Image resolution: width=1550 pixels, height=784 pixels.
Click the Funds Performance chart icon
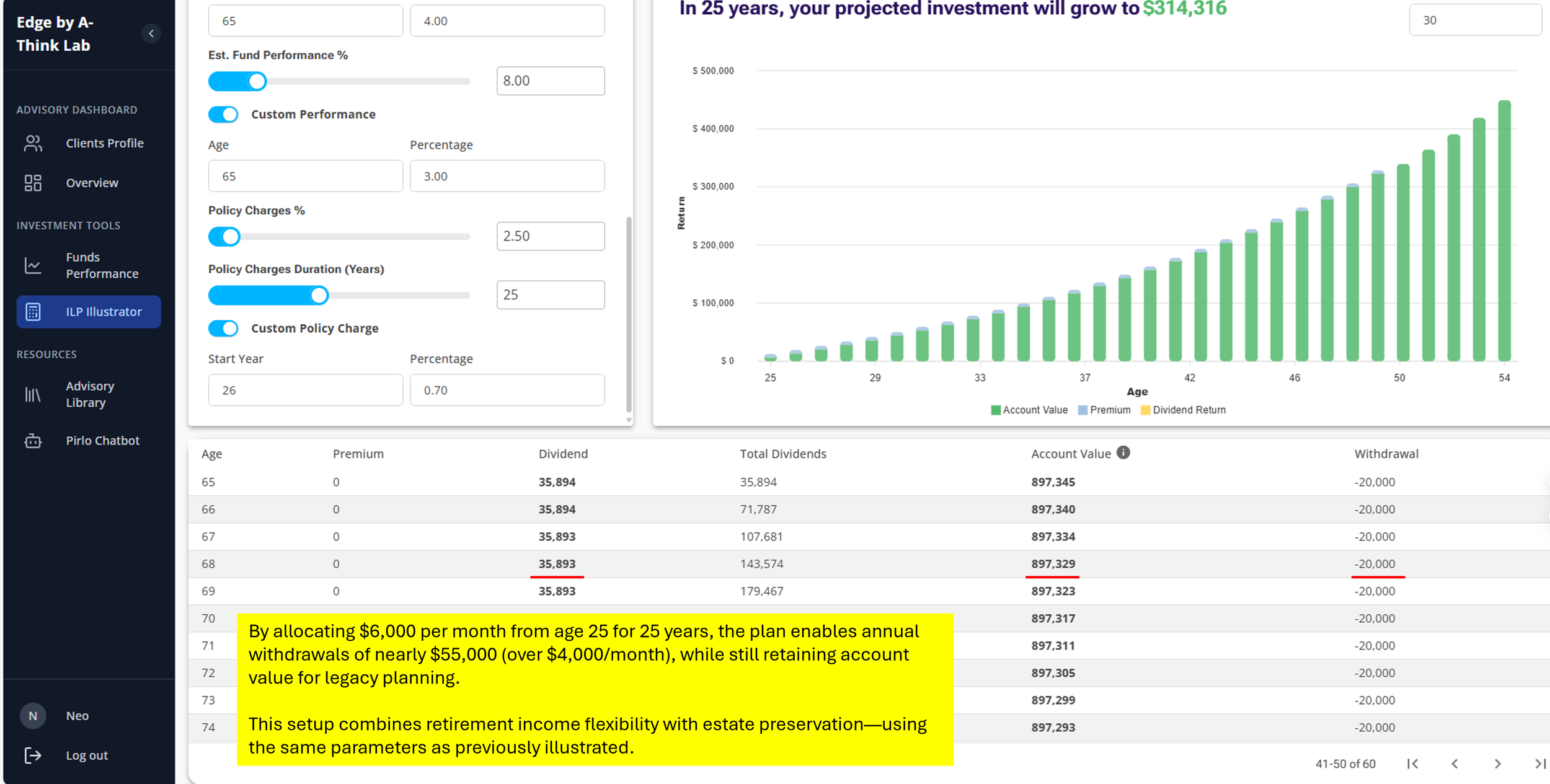coord(33,265)
